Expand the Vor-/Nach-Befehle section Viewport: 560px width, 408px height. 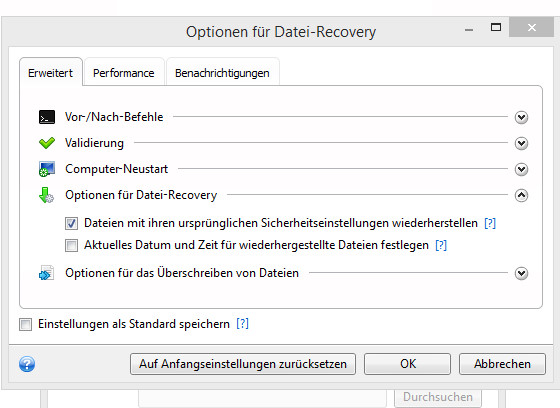[521, 117]
